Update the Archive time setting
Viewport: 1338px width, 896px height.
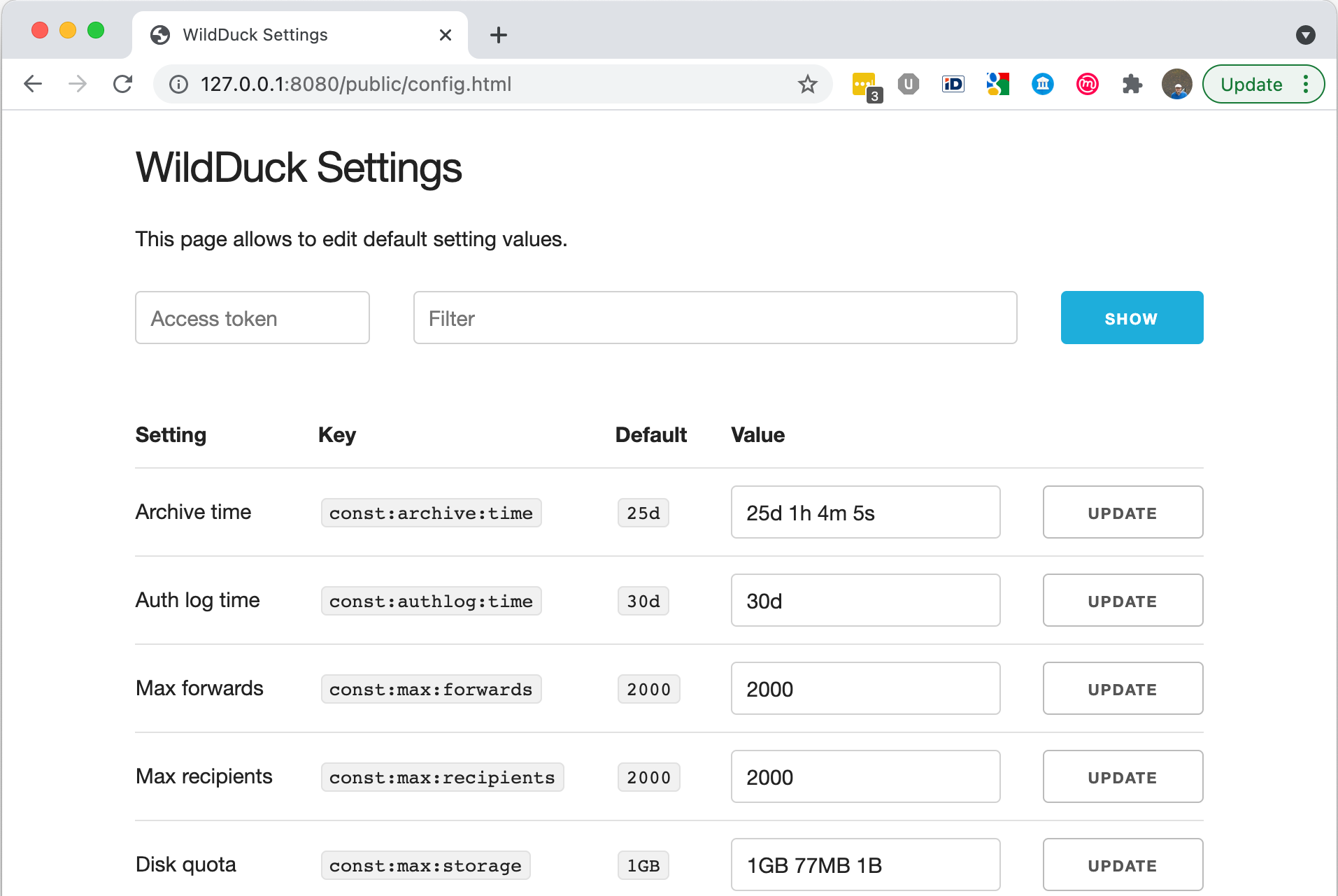click(x=1123, y=512)
